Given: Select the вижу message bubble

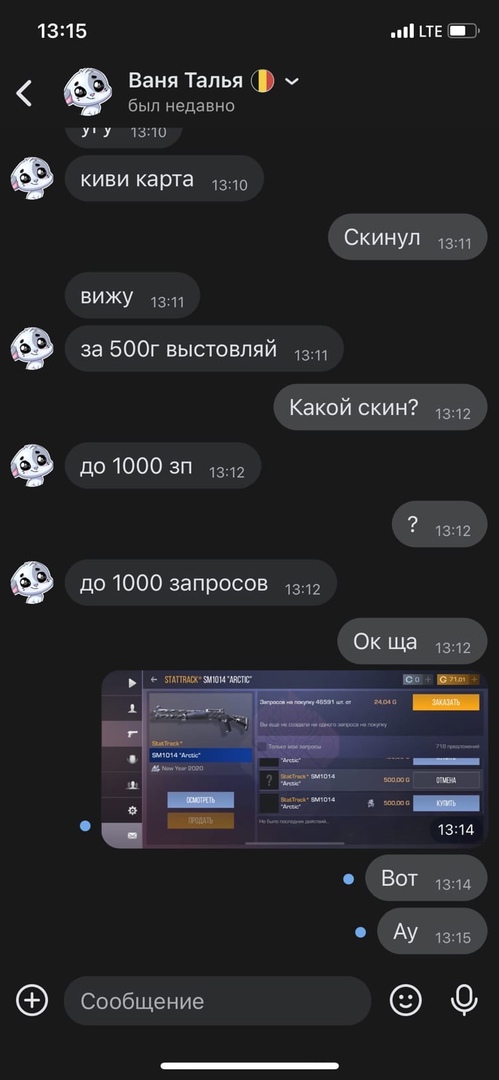Looking at the screenshot, I should (132, 295).
